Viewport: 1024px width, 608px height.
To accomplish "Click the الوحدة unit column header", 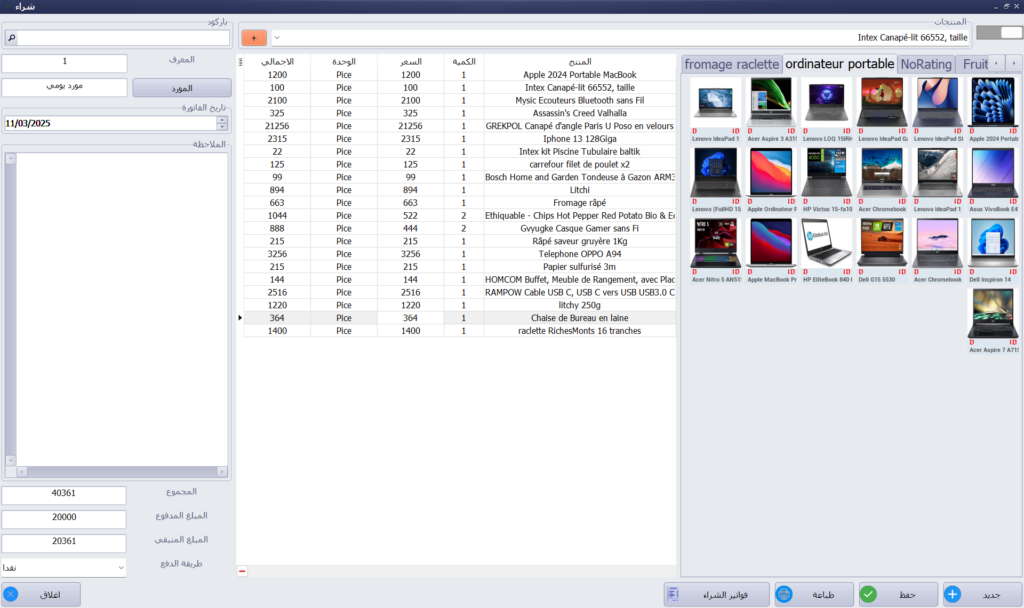I will pos(344,61).
